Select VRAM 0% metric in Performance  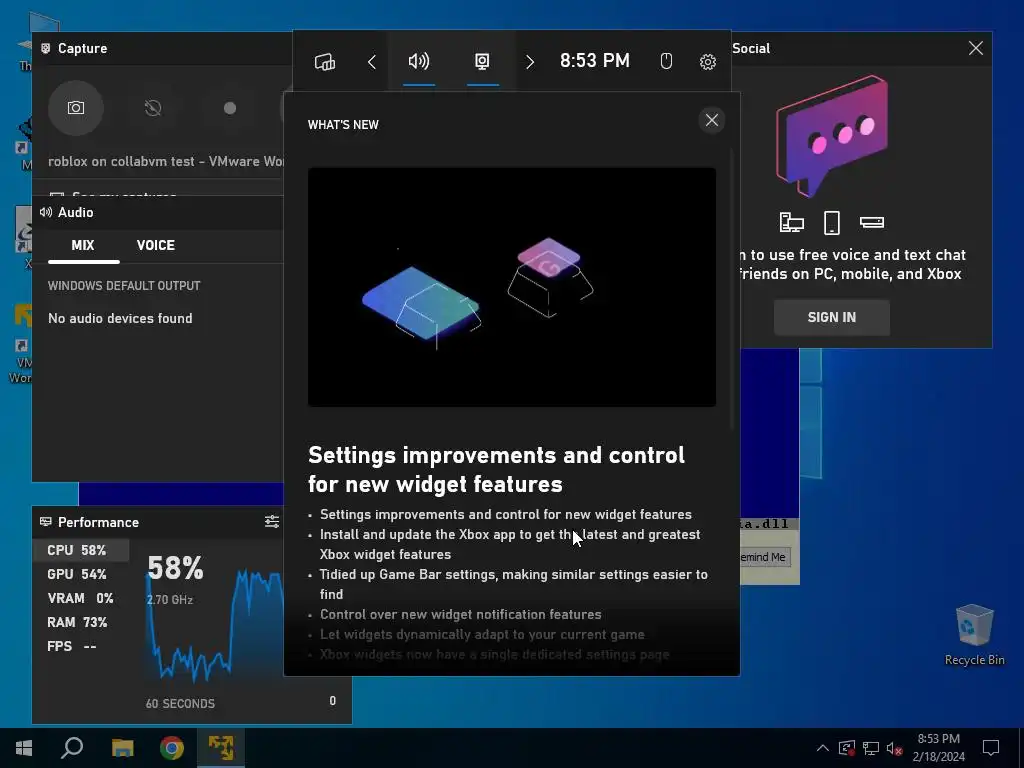tap(81, 598)
